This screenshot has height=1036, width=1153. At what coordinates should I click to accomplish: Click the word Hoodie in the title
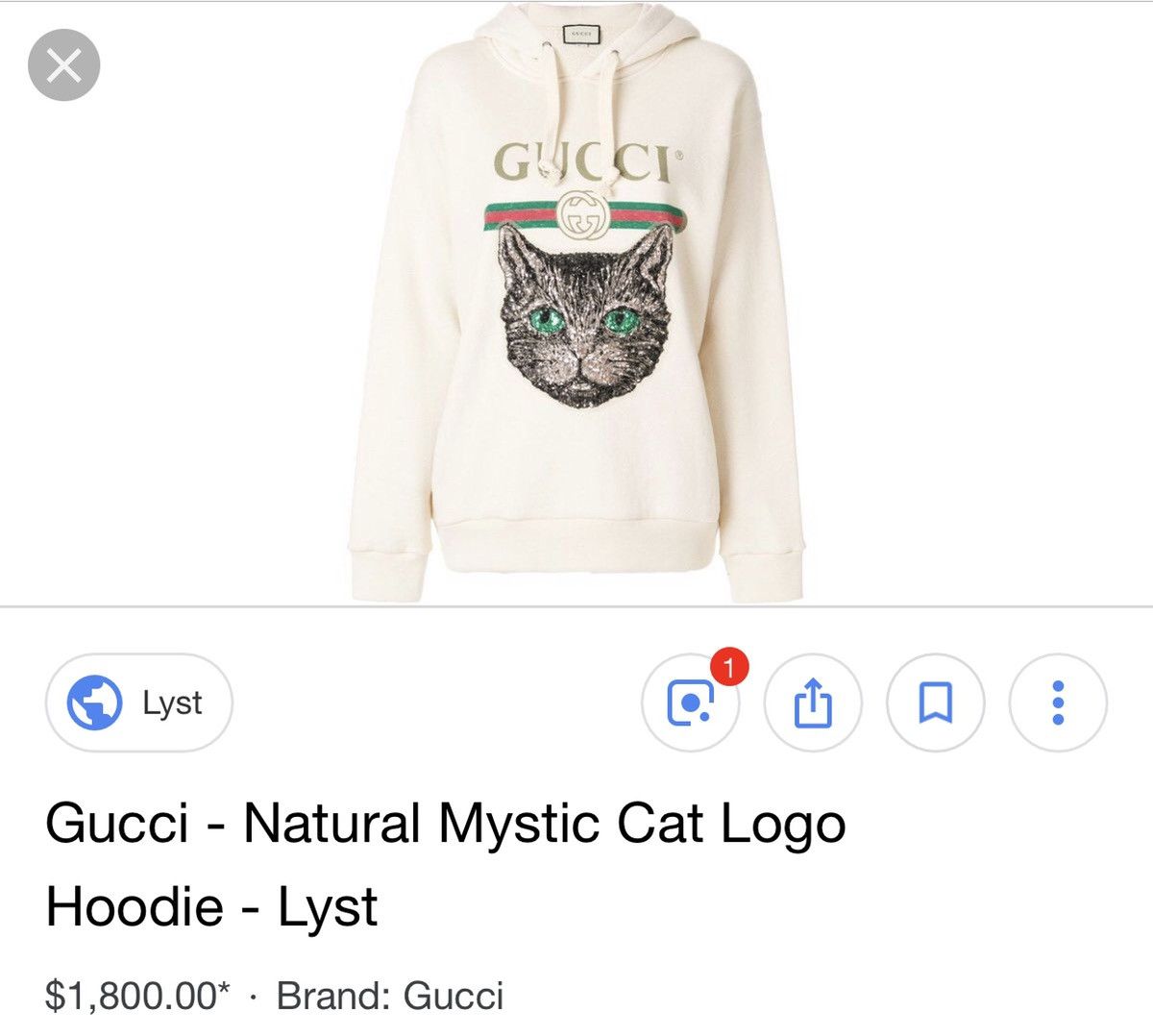click(135, 907)
